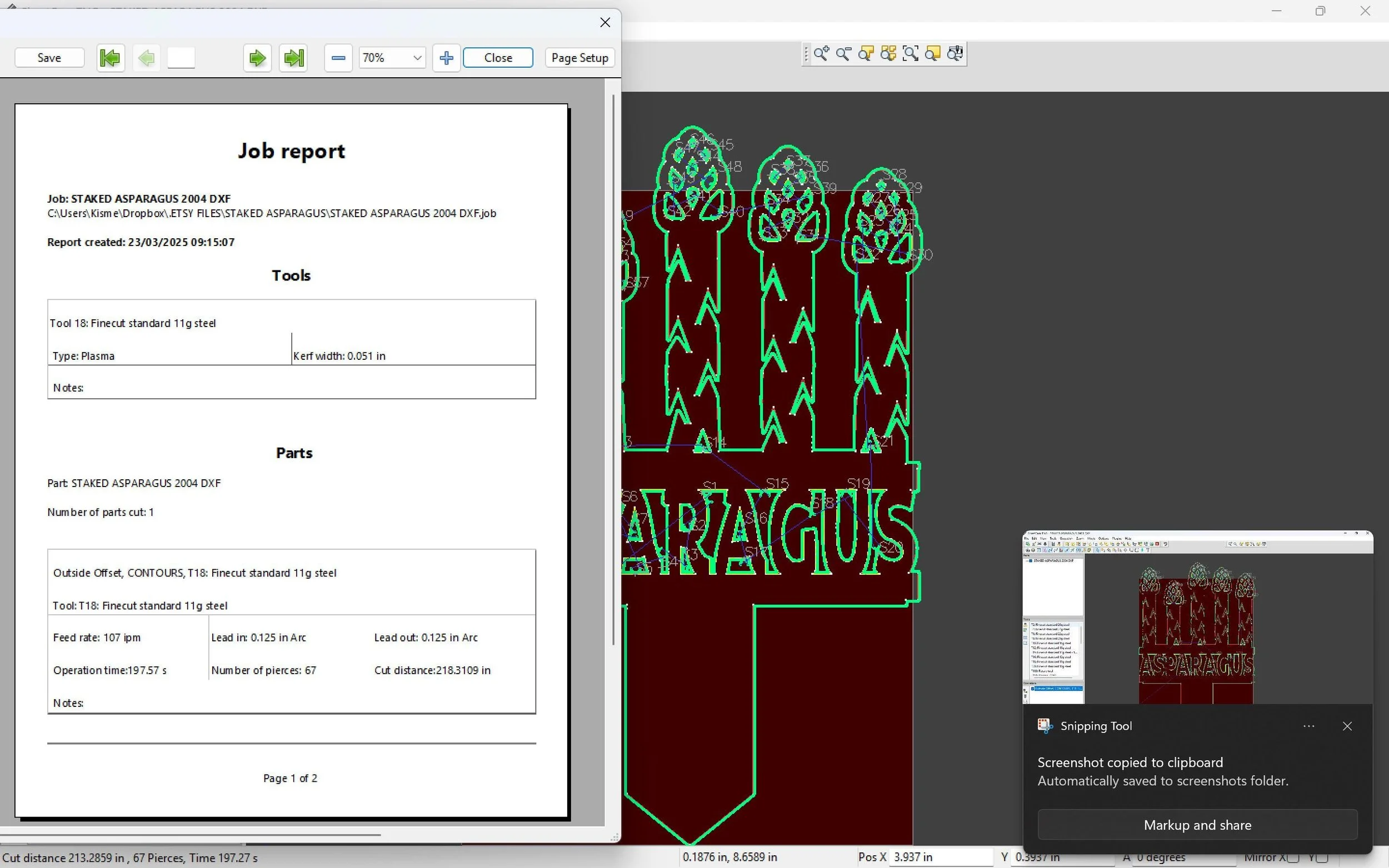Click the green next page arrow

(257, 58)
